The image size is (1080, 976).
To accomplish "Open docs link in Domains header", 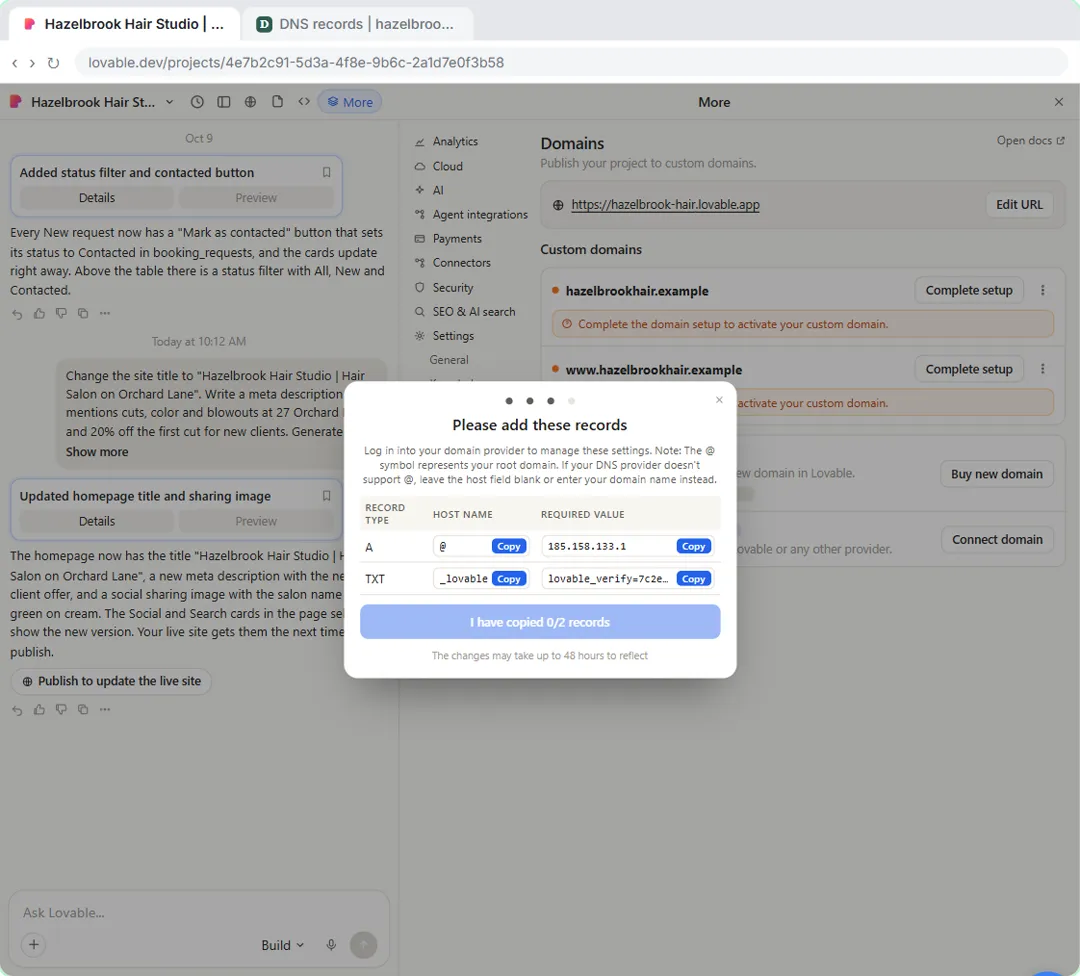I will pos(1030,141).
